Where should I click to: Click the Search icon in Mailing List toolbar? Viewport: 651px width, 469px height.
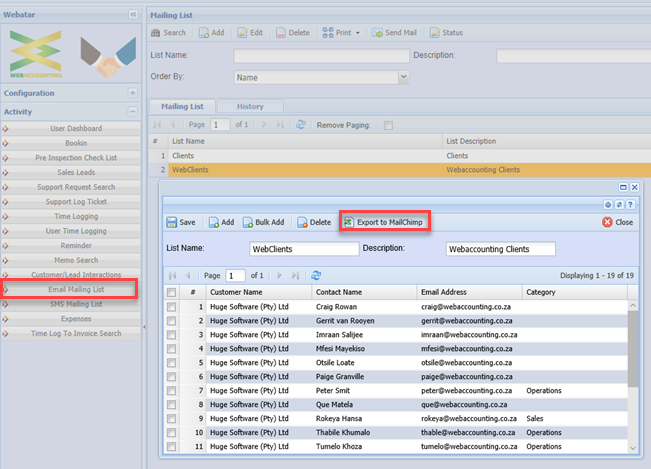tap(156, 33)
